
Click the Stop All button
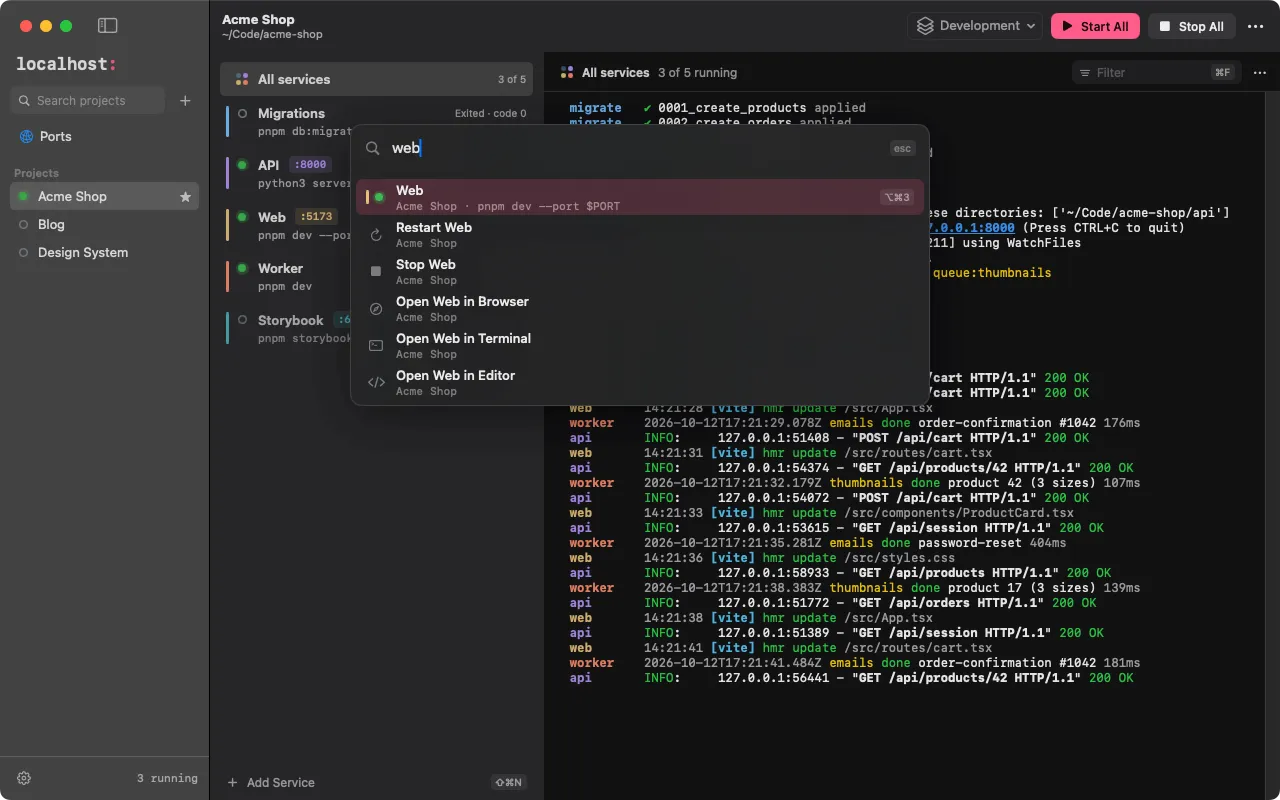click(x=1192, y=26)
